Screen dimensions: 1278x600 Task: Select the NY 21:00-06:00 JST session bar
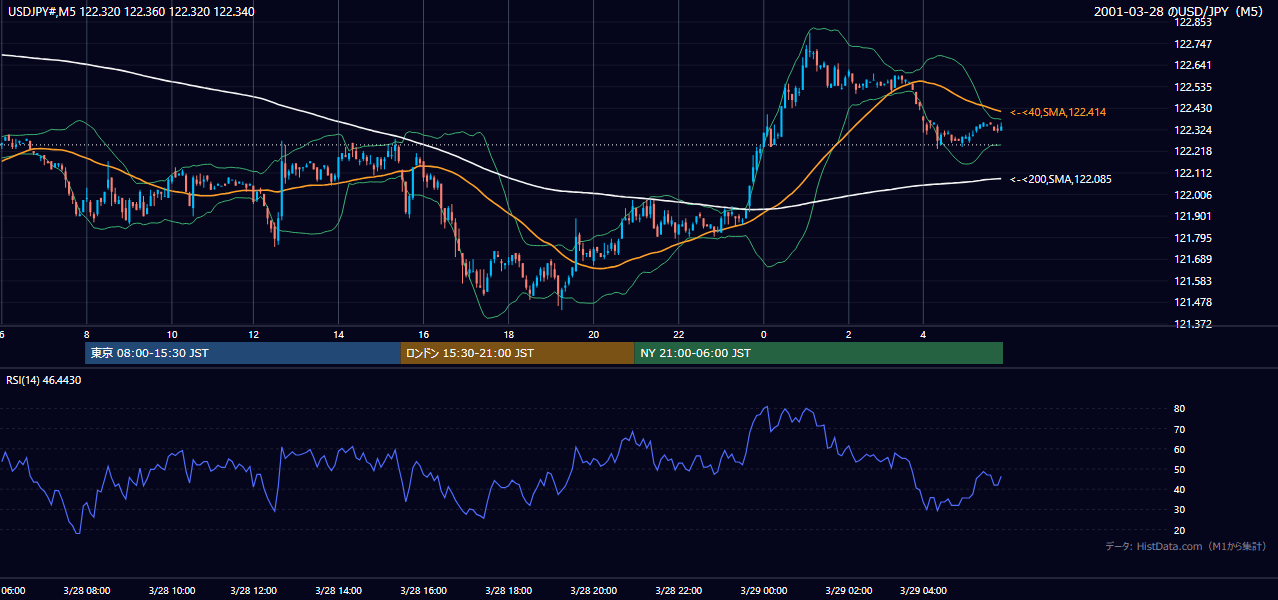tap(818, 353)
